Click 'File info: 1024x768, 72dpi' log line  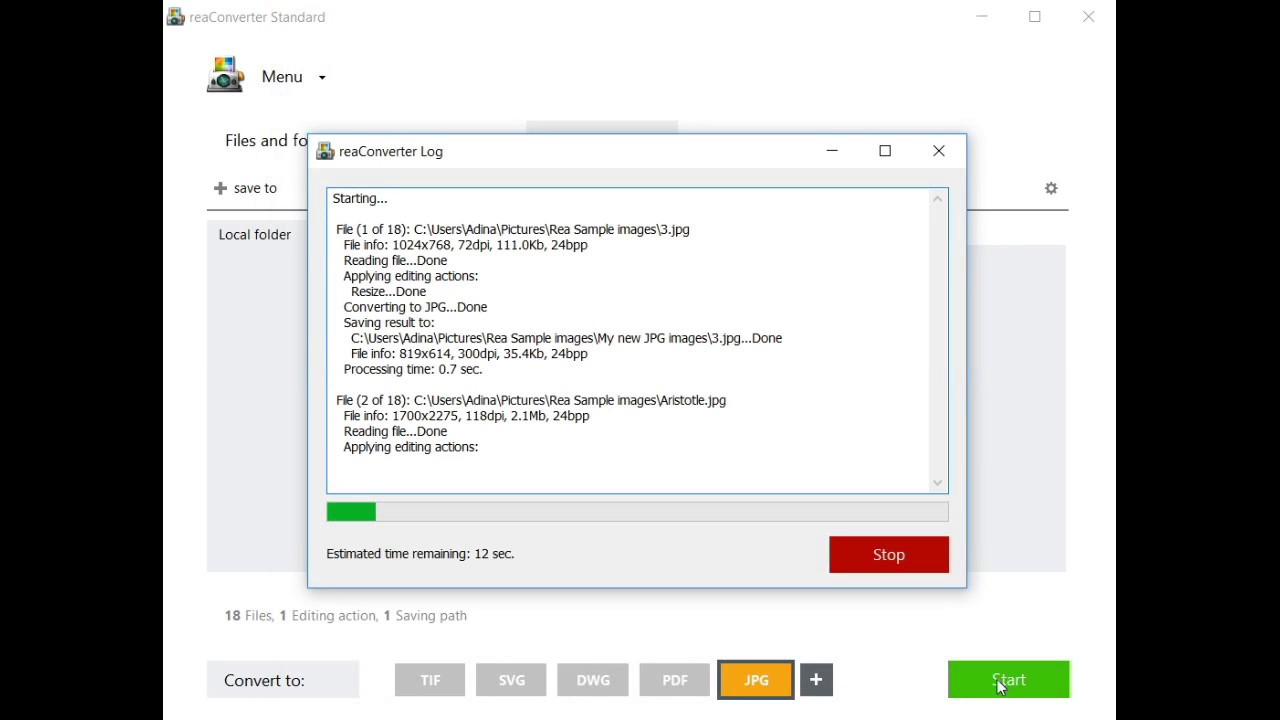[x=465, y=245]
